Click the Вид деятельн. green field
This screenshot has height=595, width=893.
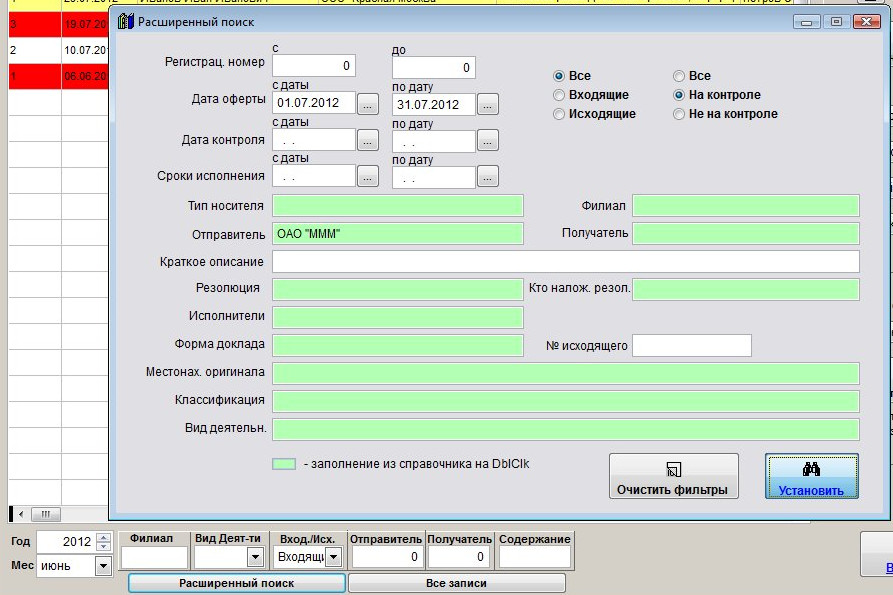tap(566, 429)
